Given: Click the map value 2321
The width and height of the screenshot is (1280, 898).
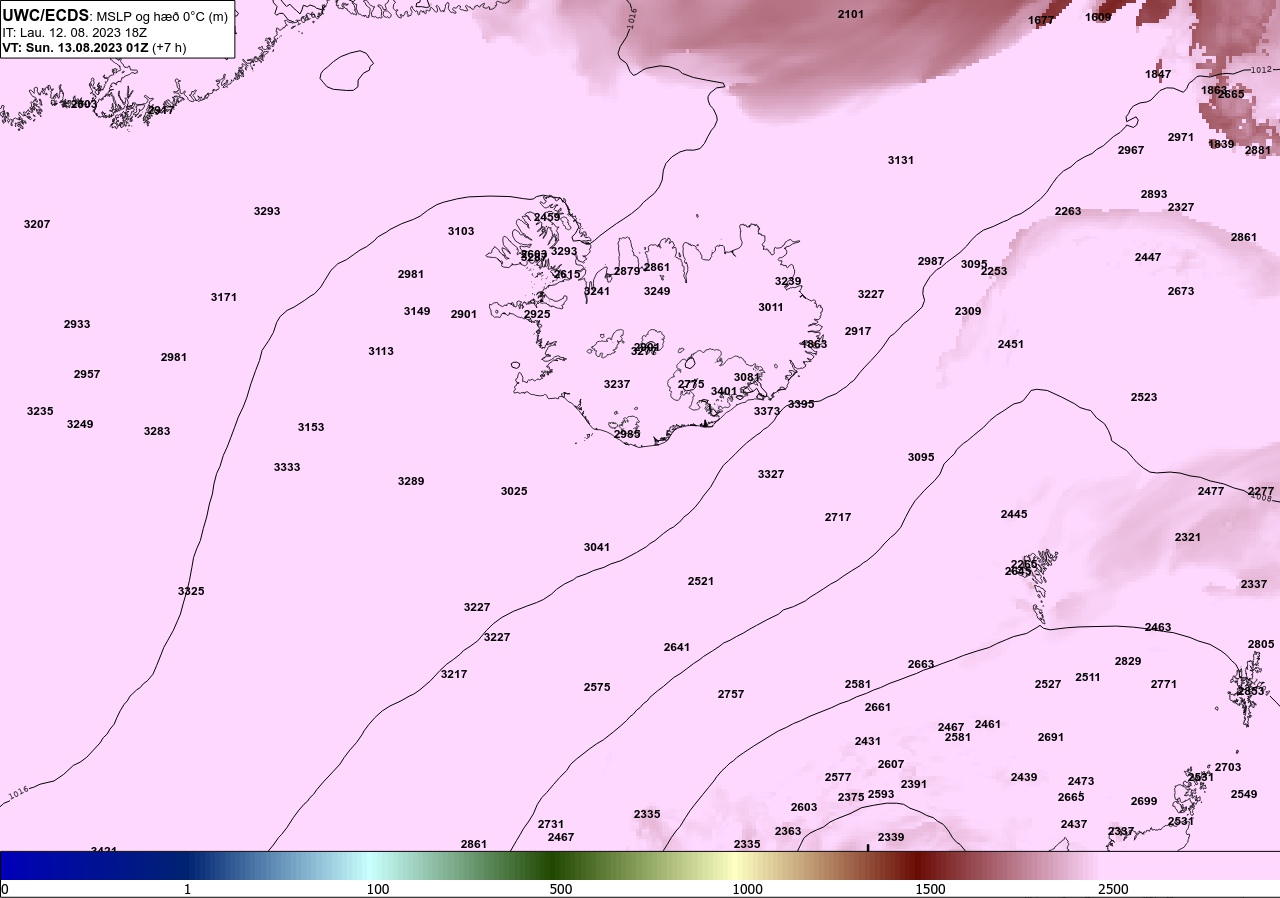Looking at the screenshot, I should click(1188, 537).
